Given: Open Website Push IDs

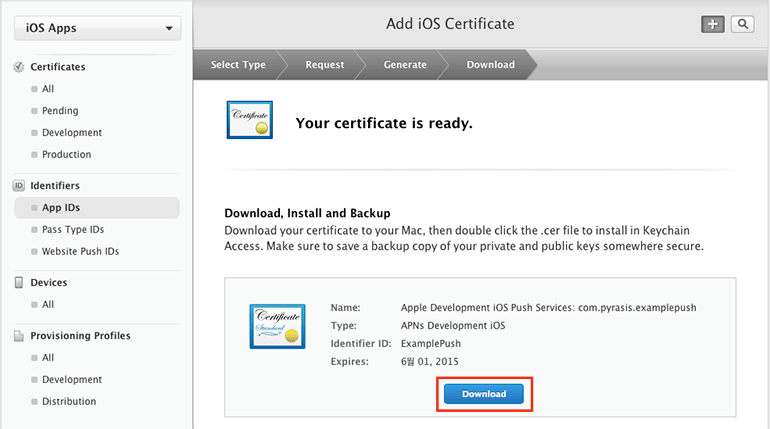Looking at the screenshot, I should 80,252.
